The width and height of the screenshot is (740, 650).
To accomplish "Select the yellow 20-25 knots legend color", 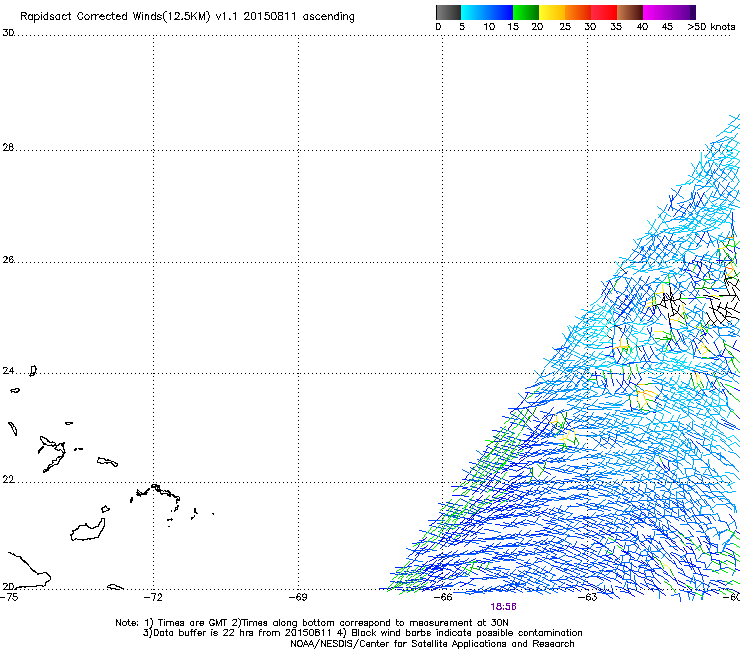I will click(552, 12).
